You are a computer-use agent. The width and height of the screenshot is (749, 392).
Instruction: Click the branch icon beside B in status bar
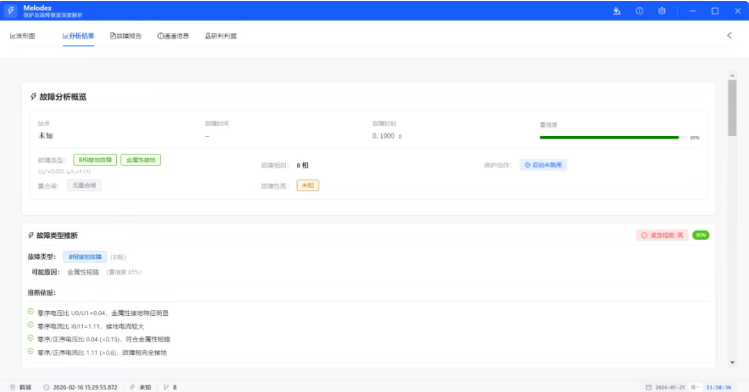tap(166, 387)
